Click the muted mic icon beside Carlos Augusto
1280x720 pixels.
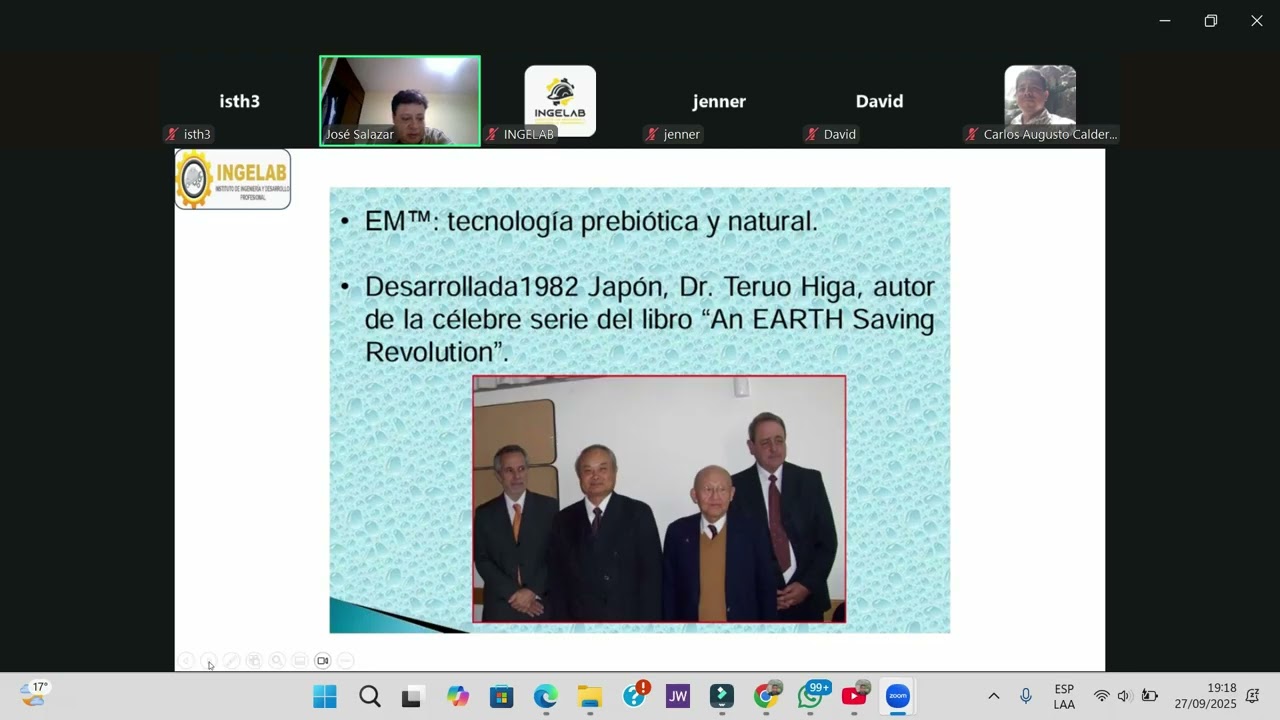coord(972,134)
